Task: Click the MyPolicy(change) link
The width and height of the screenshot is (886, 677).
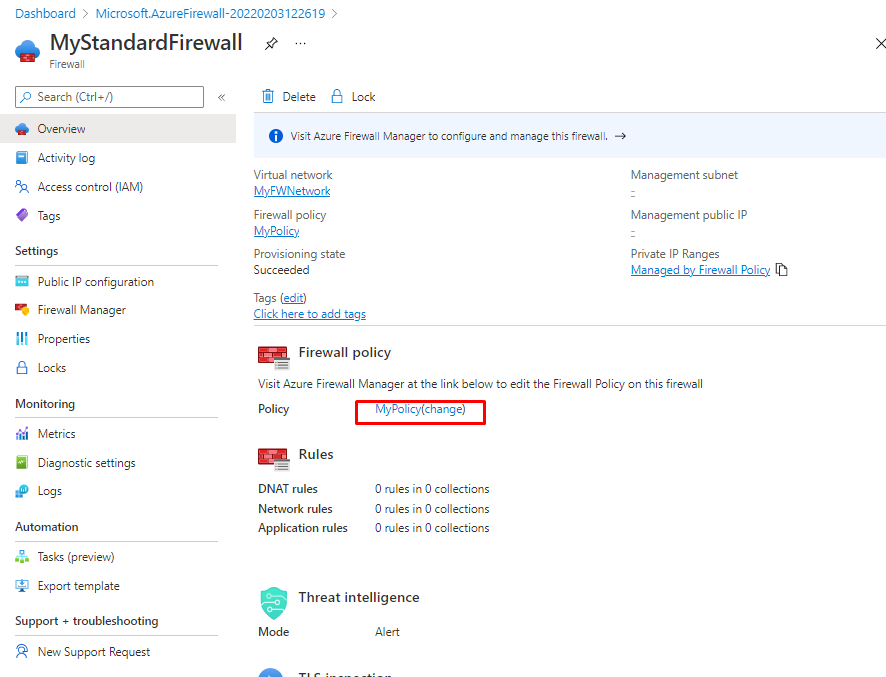Action: (x=420, y=410)
